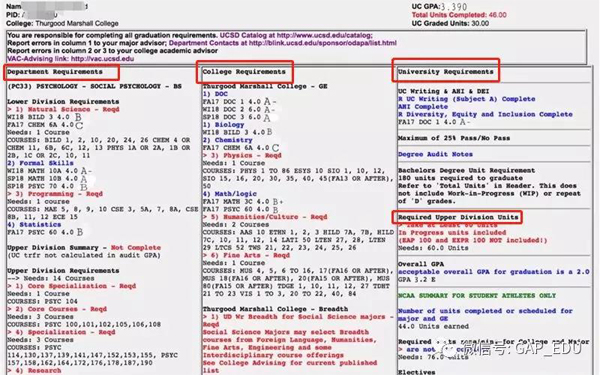The width and height of the screenshot is (600, 375).
Task: Open the Department Contacts link
Action: click(282, 43)
